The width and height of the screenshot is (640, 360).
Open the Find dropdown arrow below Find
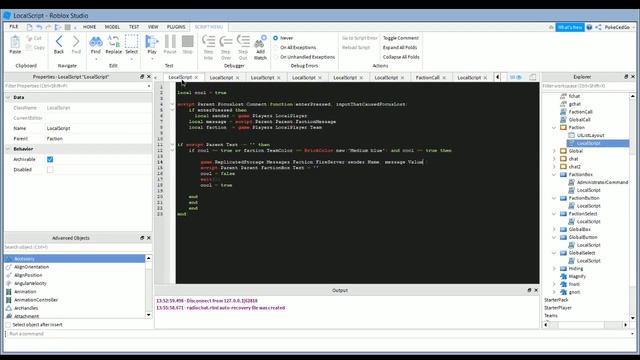(x=96, y=59)
